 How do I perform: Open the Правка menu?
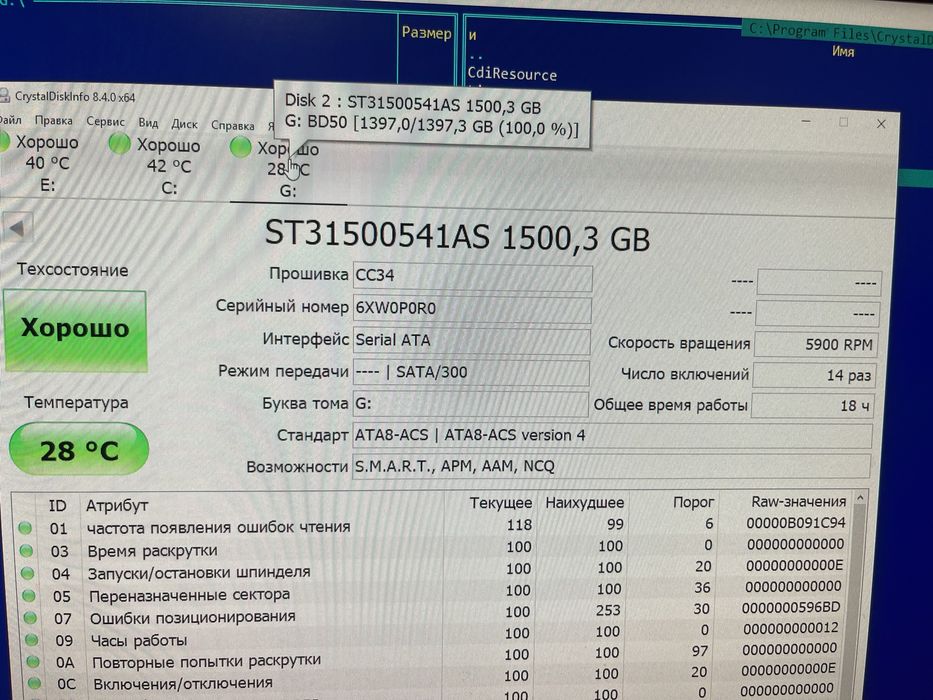click(x=54, y=120)
